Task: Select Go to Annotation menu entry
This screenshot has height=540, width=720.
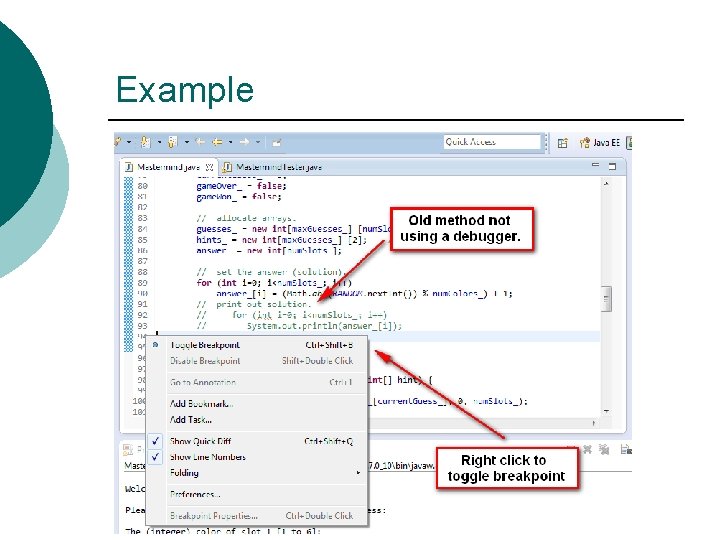Action: coord(257,382)
